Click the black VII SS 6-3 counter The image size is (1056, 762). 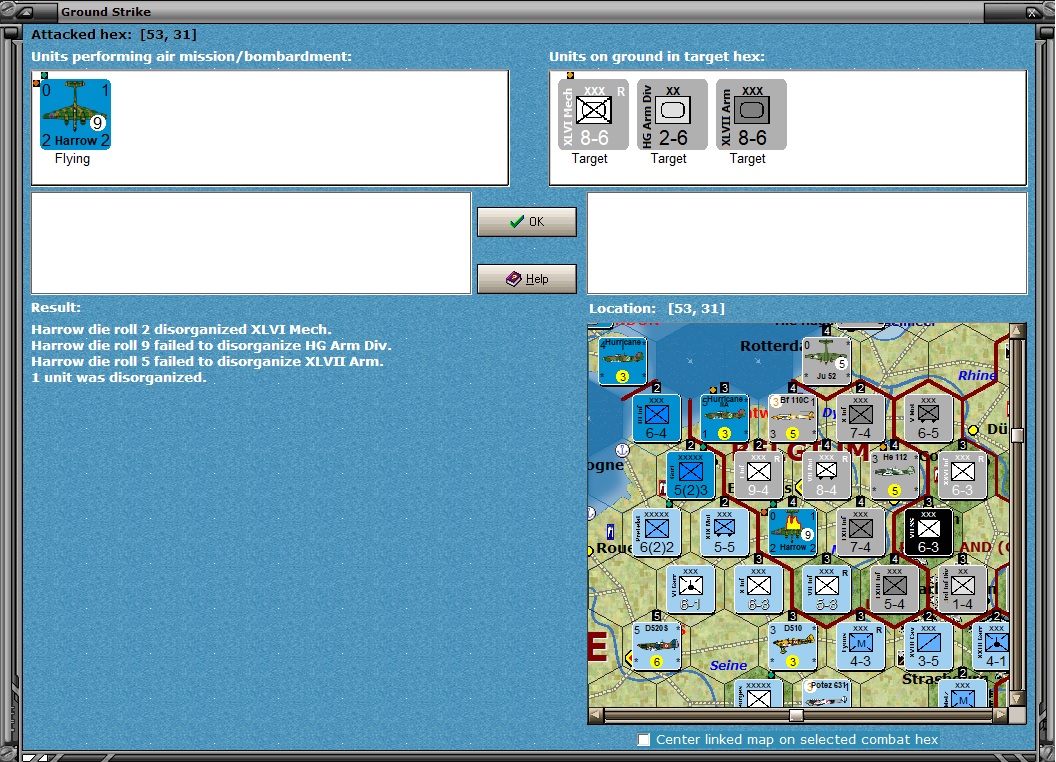tap(928, 532)
